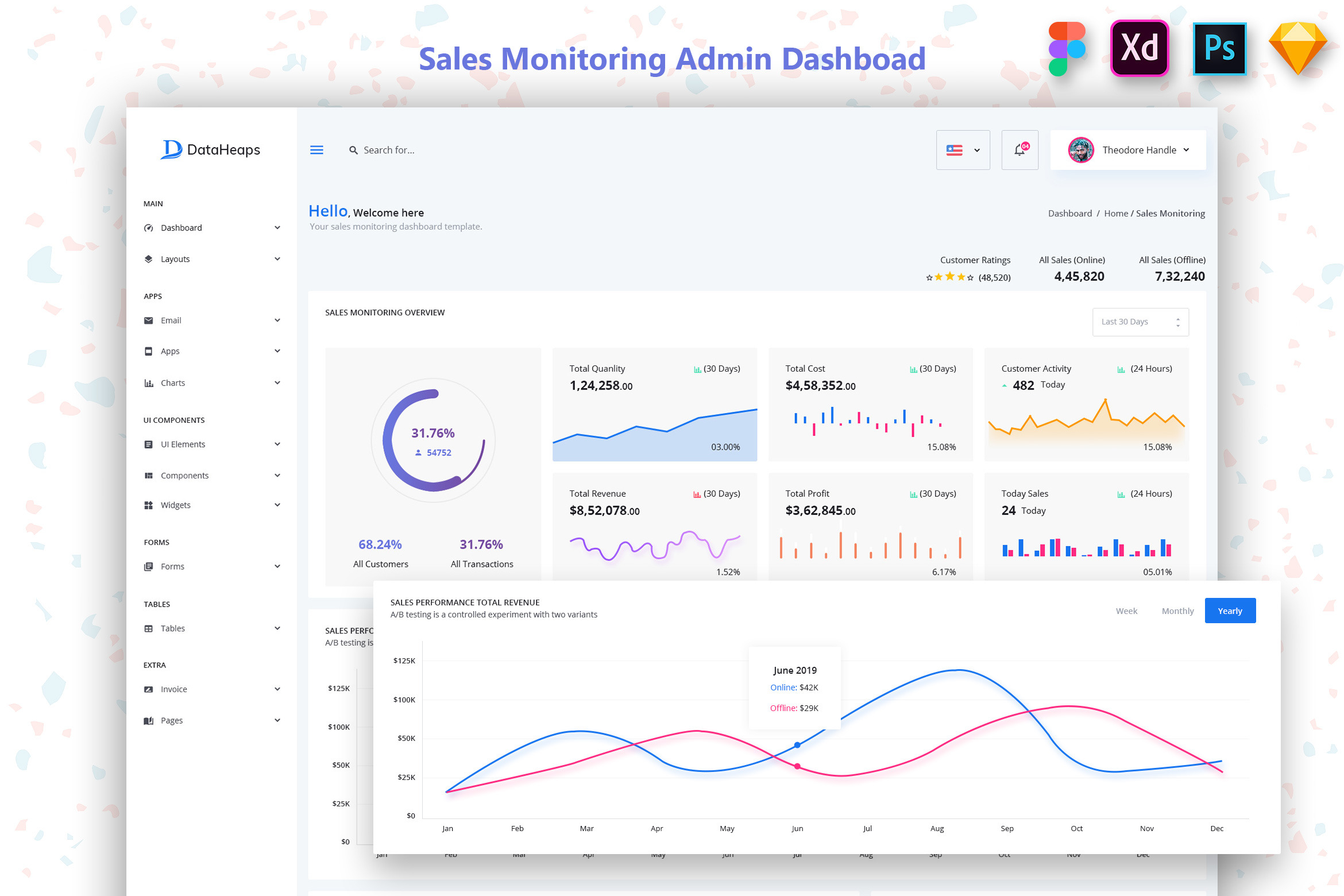Click the Home breadcrumb link
This screenshot has width=1344, height=896.
[1115, 214]
